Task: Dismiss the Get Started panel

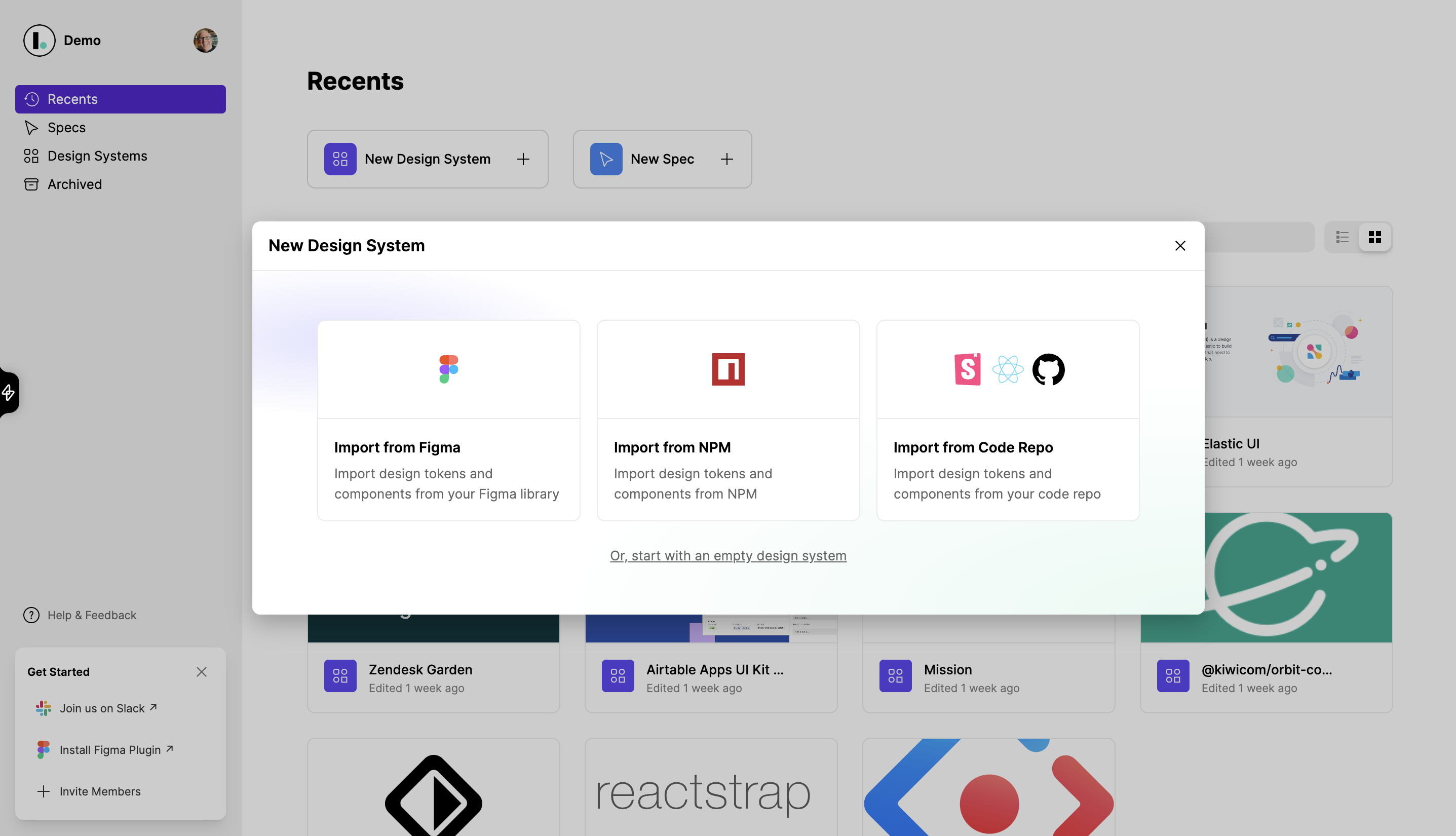Action: click(202, 672)
